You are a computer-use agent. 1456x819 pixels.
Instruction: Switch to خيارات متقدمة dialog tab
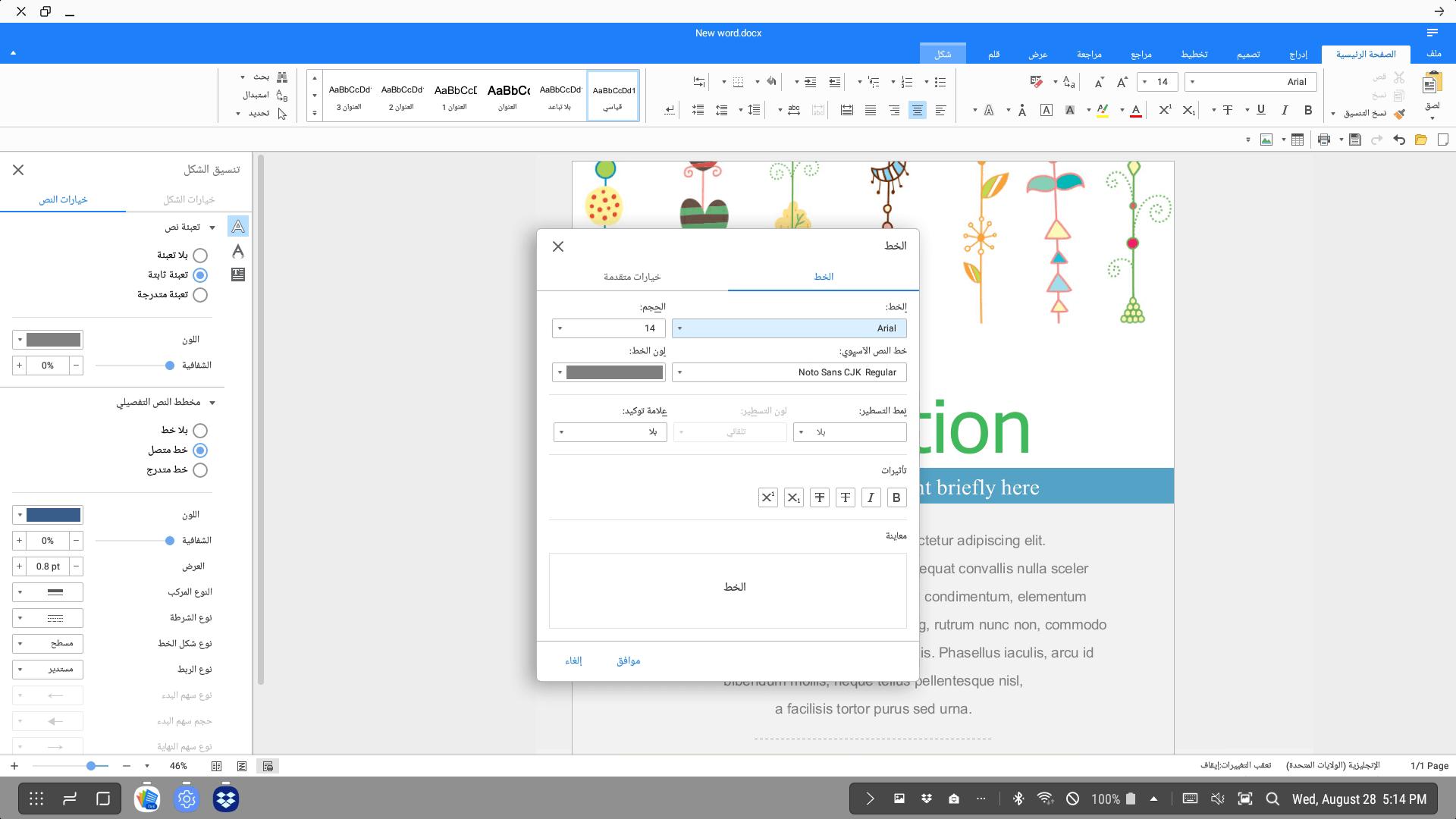click(x=632, y=277)
